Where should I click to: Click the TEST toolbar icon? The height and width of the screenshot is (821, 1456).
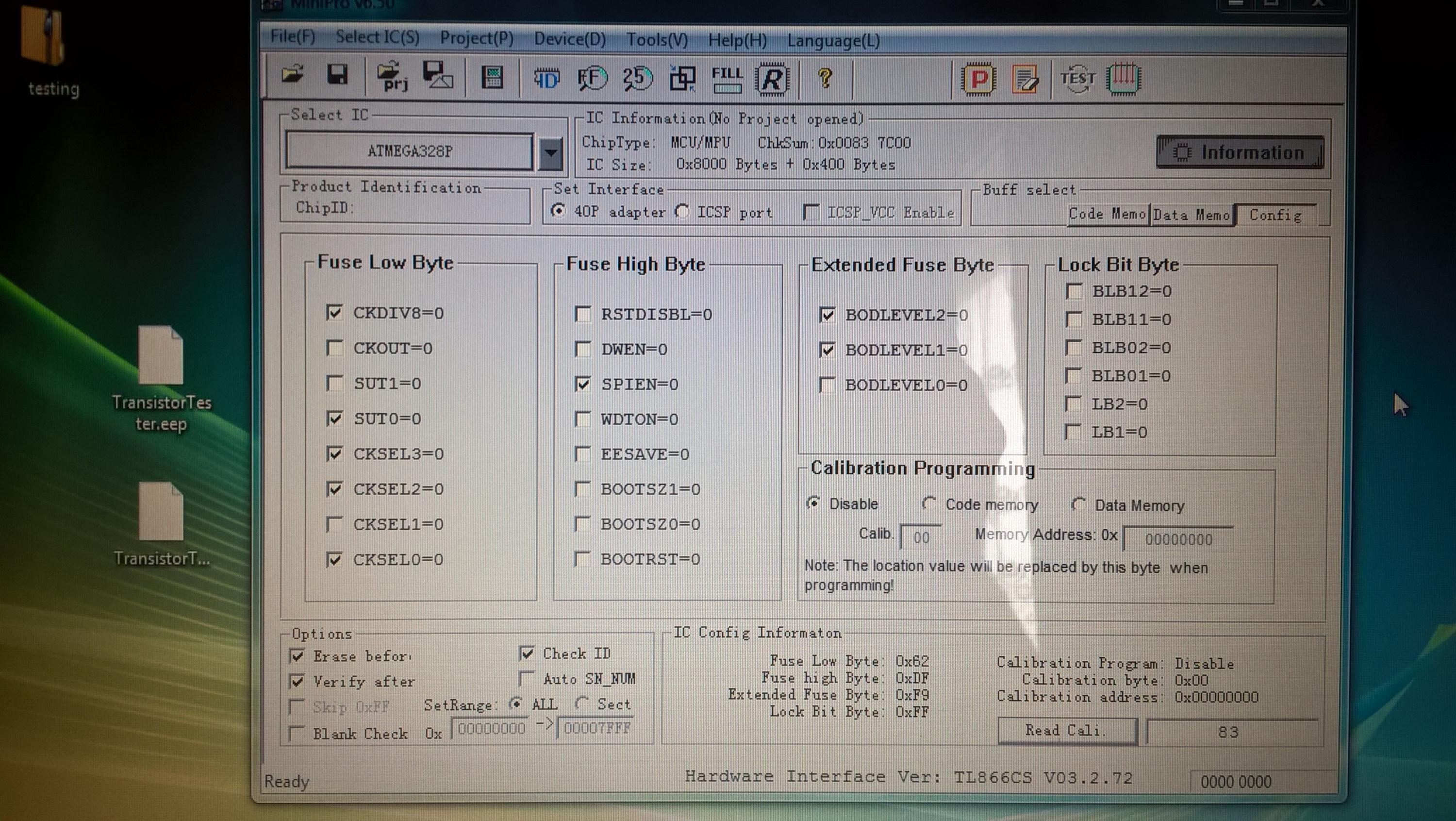1077,79
